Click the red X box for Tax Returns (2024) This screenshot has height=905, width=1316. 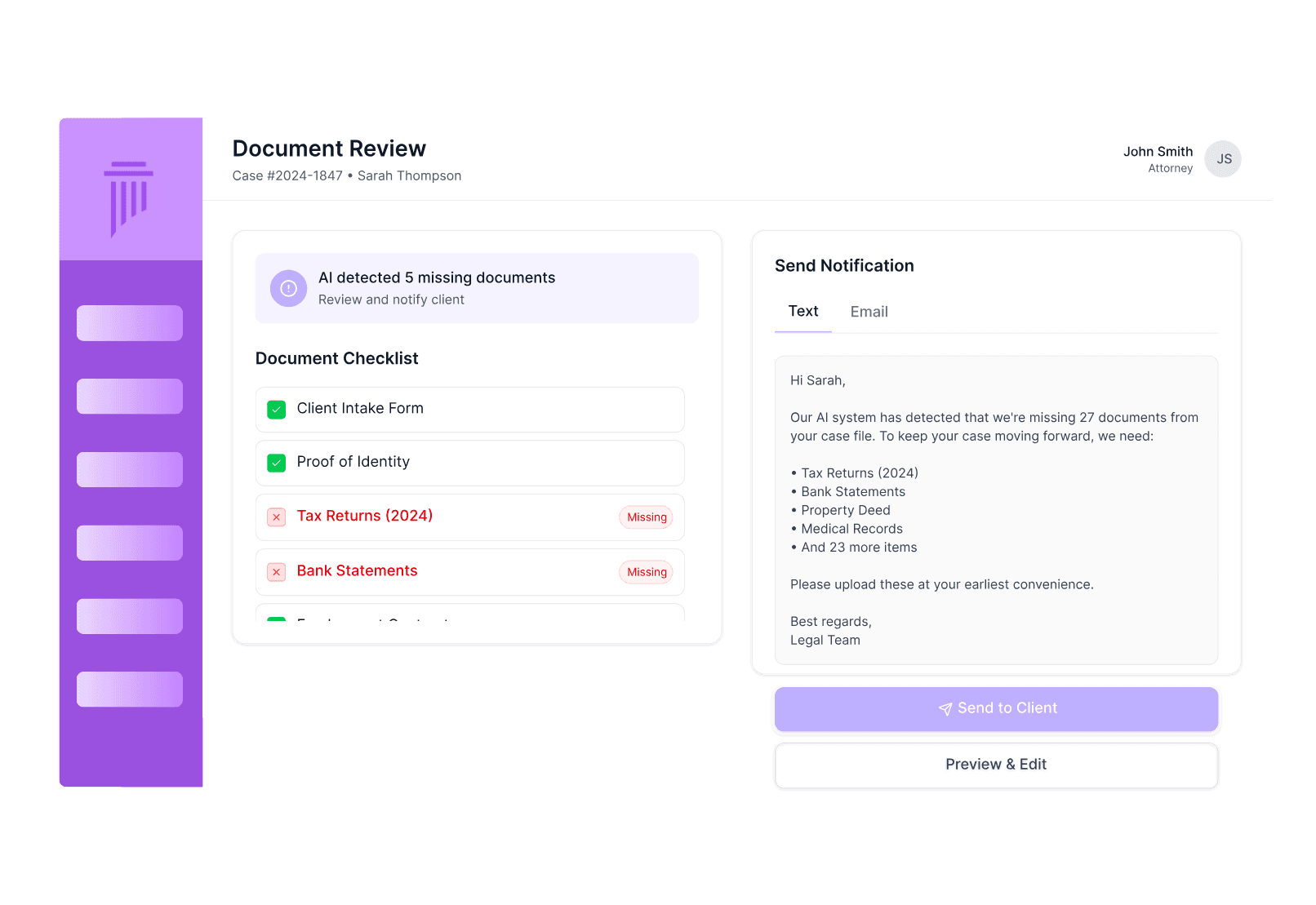277,517
